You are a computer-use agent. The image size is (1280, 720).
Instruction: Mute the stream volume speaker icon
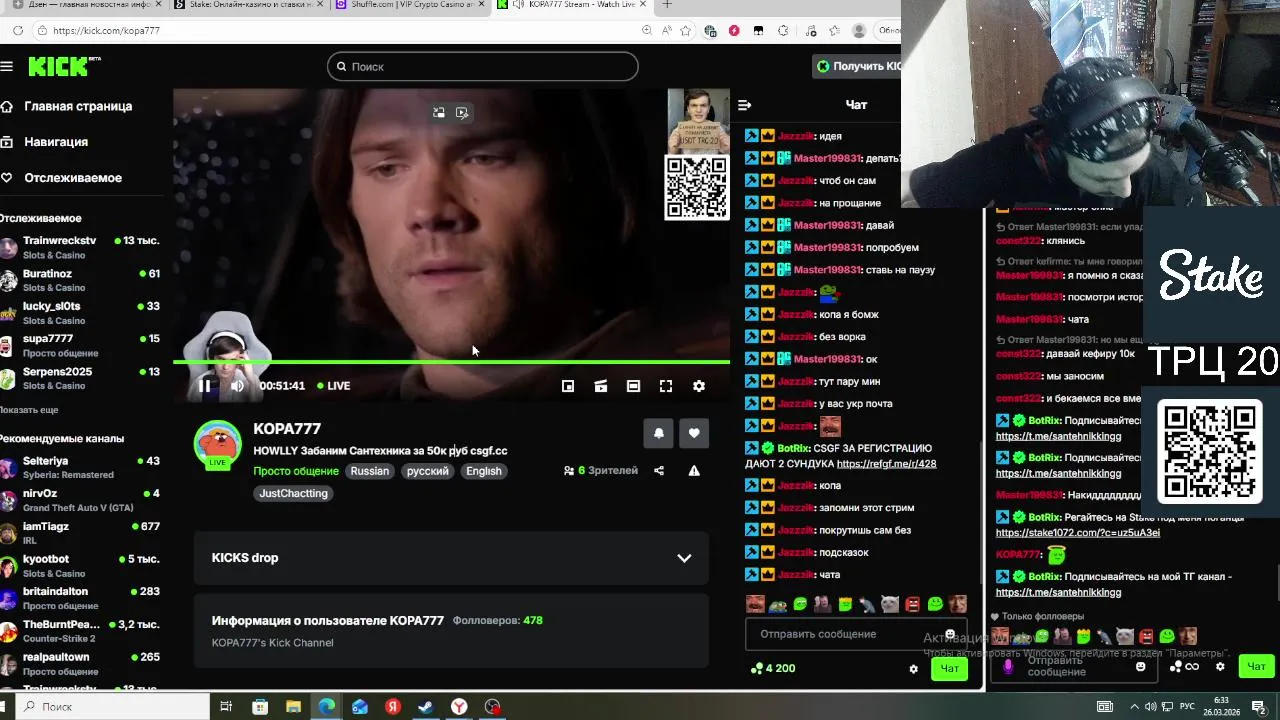point(237,386)
